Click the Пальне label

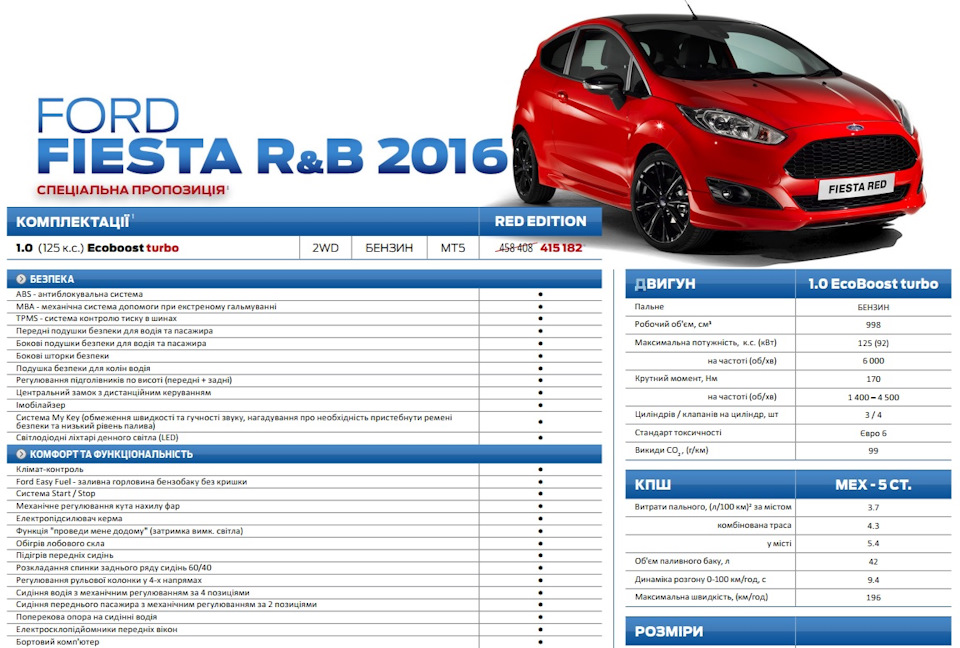pyautogui.click(x=649, y=307)
